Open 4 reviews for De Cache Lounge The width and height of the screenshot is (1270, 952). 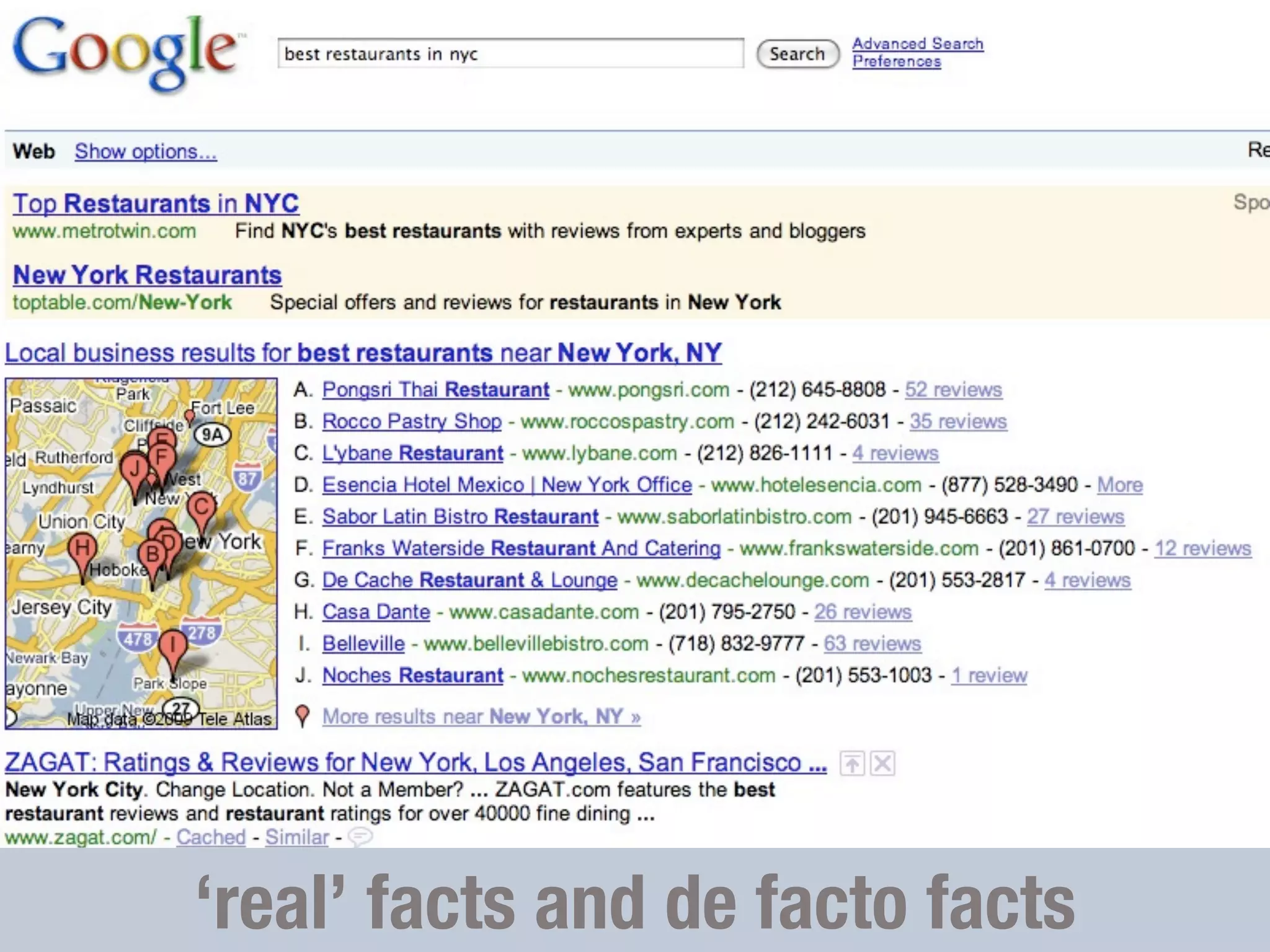point(1088,580)
